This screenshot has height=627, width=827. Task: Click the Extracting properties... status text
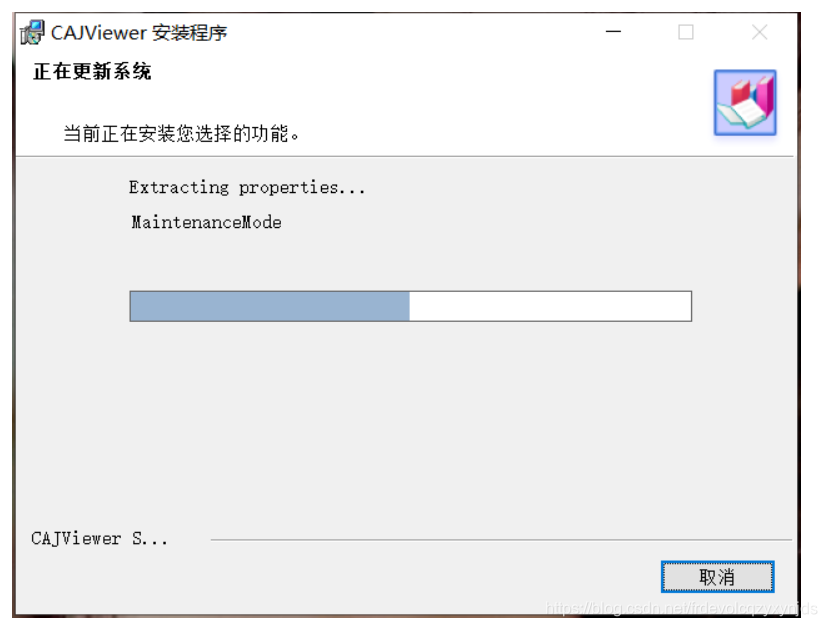tap(247, 188)
